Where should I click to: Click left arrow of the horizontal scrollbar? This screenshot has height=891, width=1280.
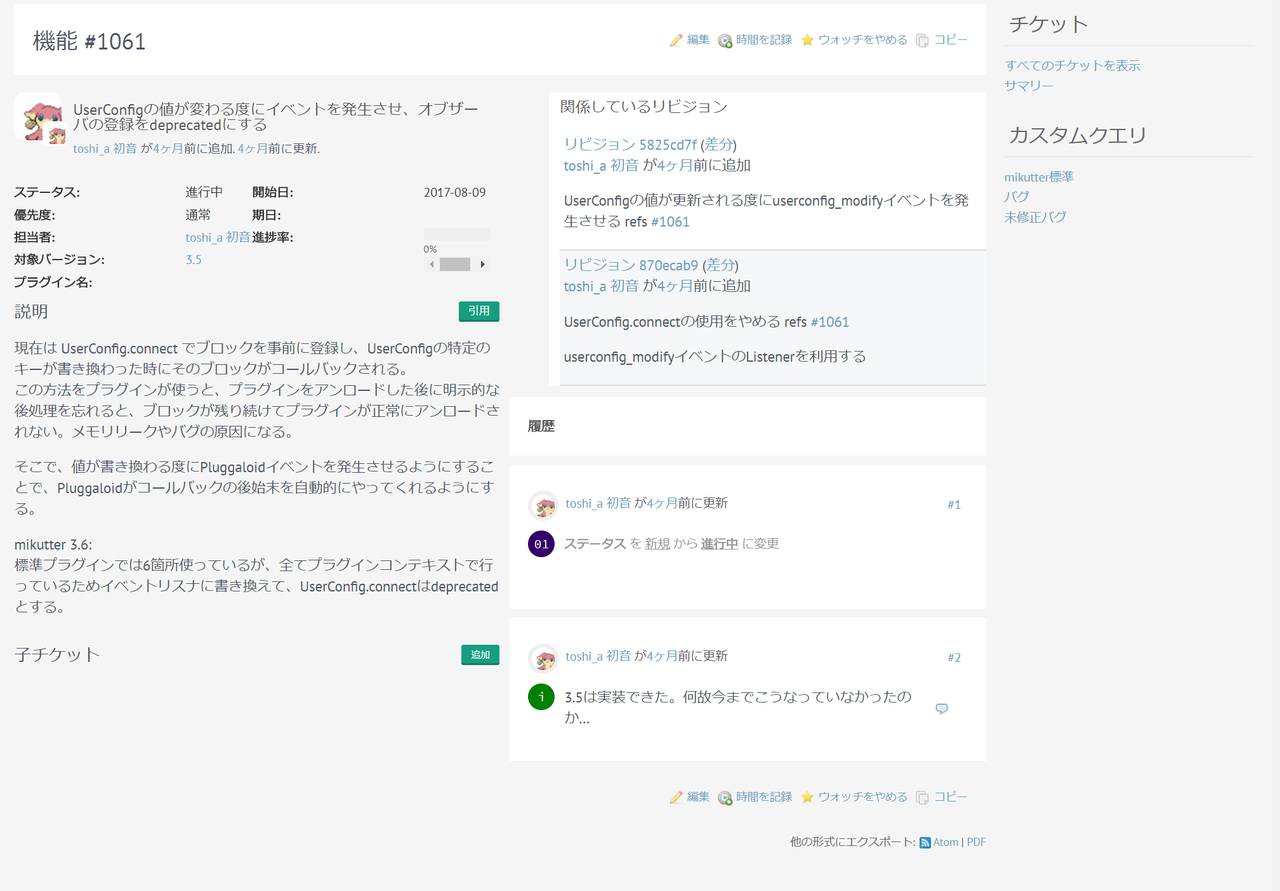[432, 265]
